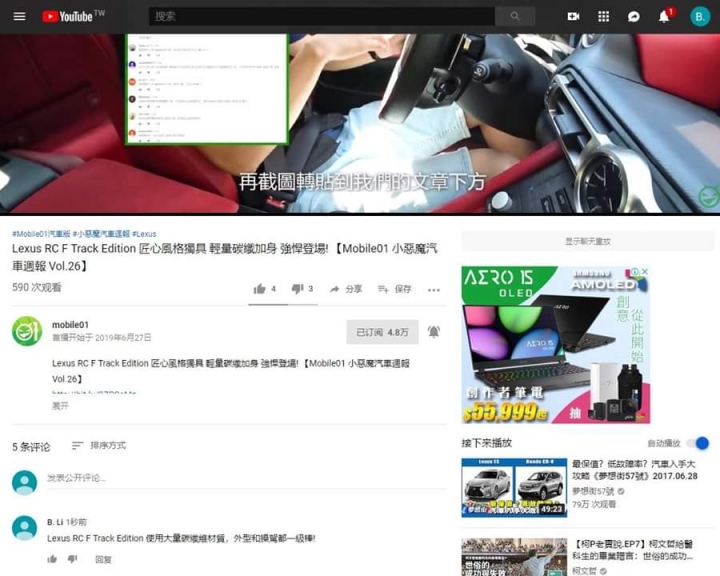Like B. Li's comment
The image size is (720, 576).
click(x=52, y=559)
